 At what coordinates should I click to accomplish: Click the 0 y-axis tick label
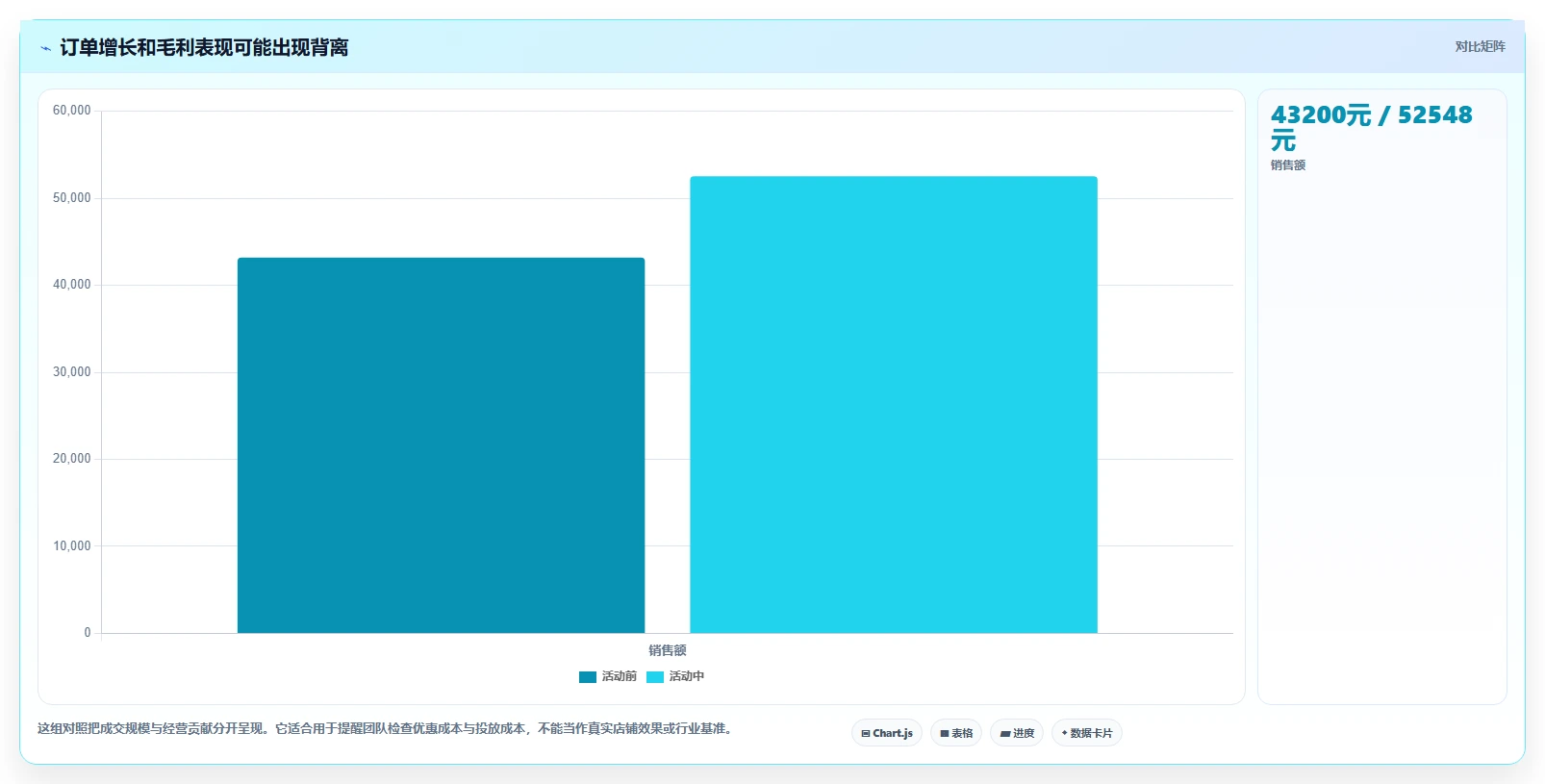(x=88, y=633)
